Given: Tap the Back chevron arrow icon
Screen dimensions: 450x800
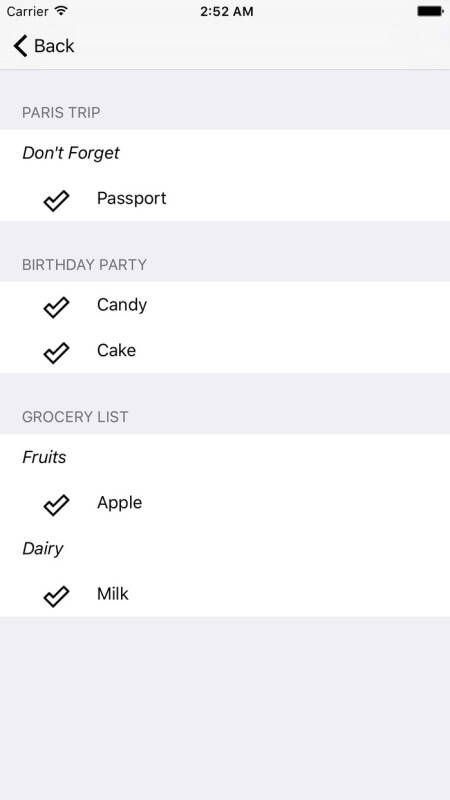Looking at the screenshot, I should [x=20, y=46].
